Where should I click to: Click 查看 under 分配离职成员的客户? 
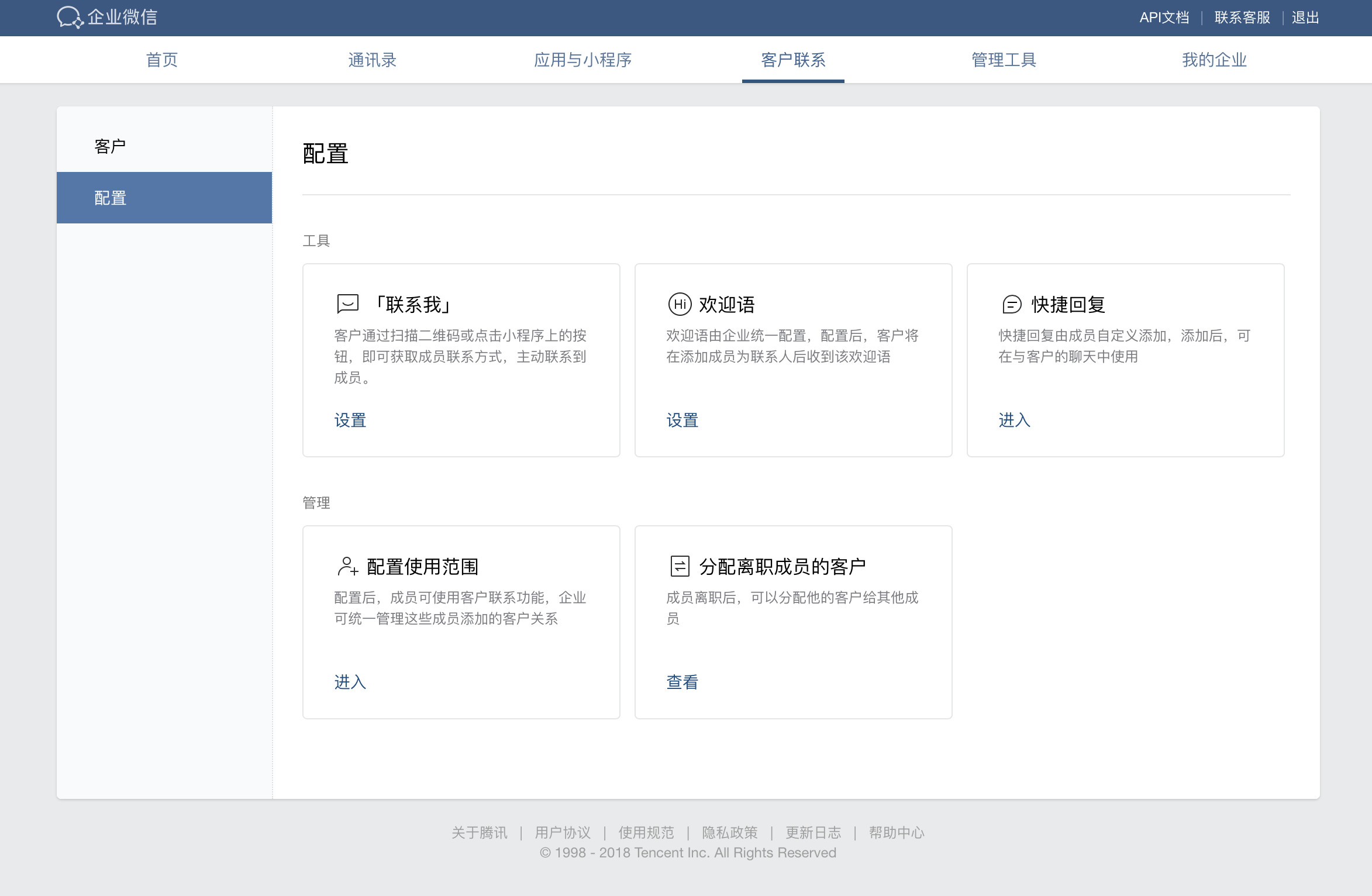click(x=682, y=682)
